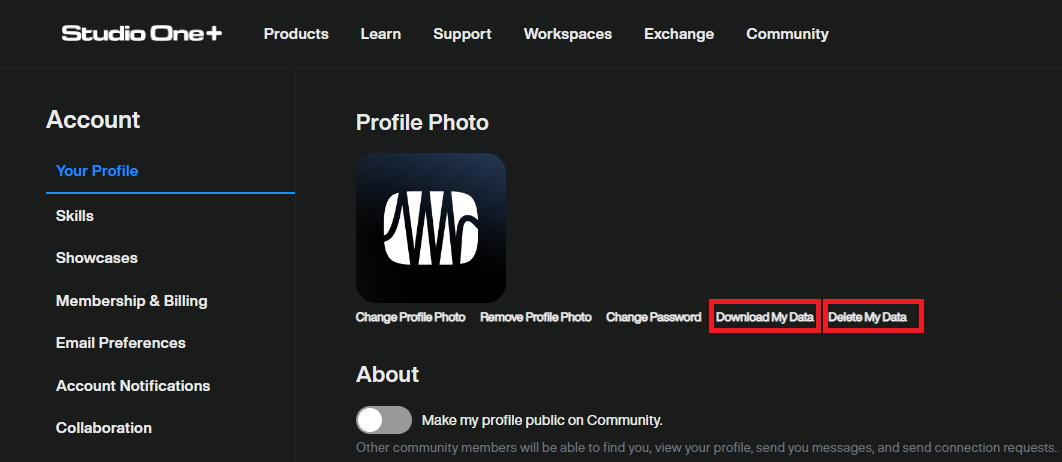The image size is (1062, 462).
Task: Open the Exchange section
Action: coord(679,34)
